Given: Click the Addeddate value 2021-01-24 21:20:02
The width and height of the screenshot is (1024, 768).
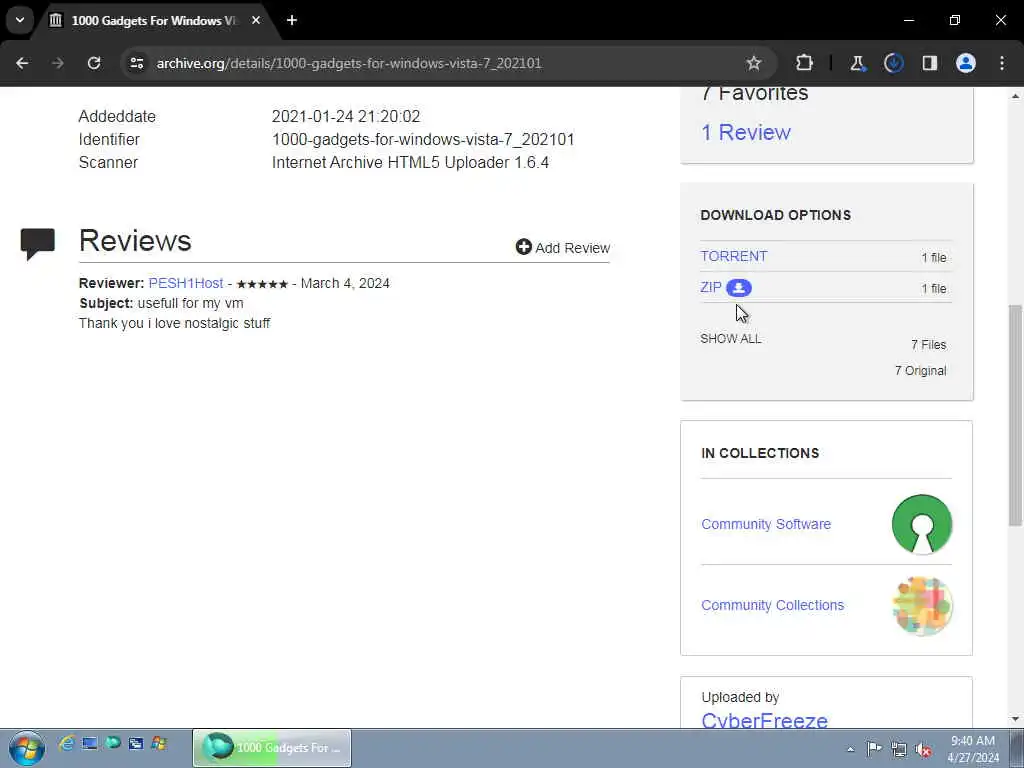Looking at the screenshot, I should pyautogui.click(x=345, y=116).
